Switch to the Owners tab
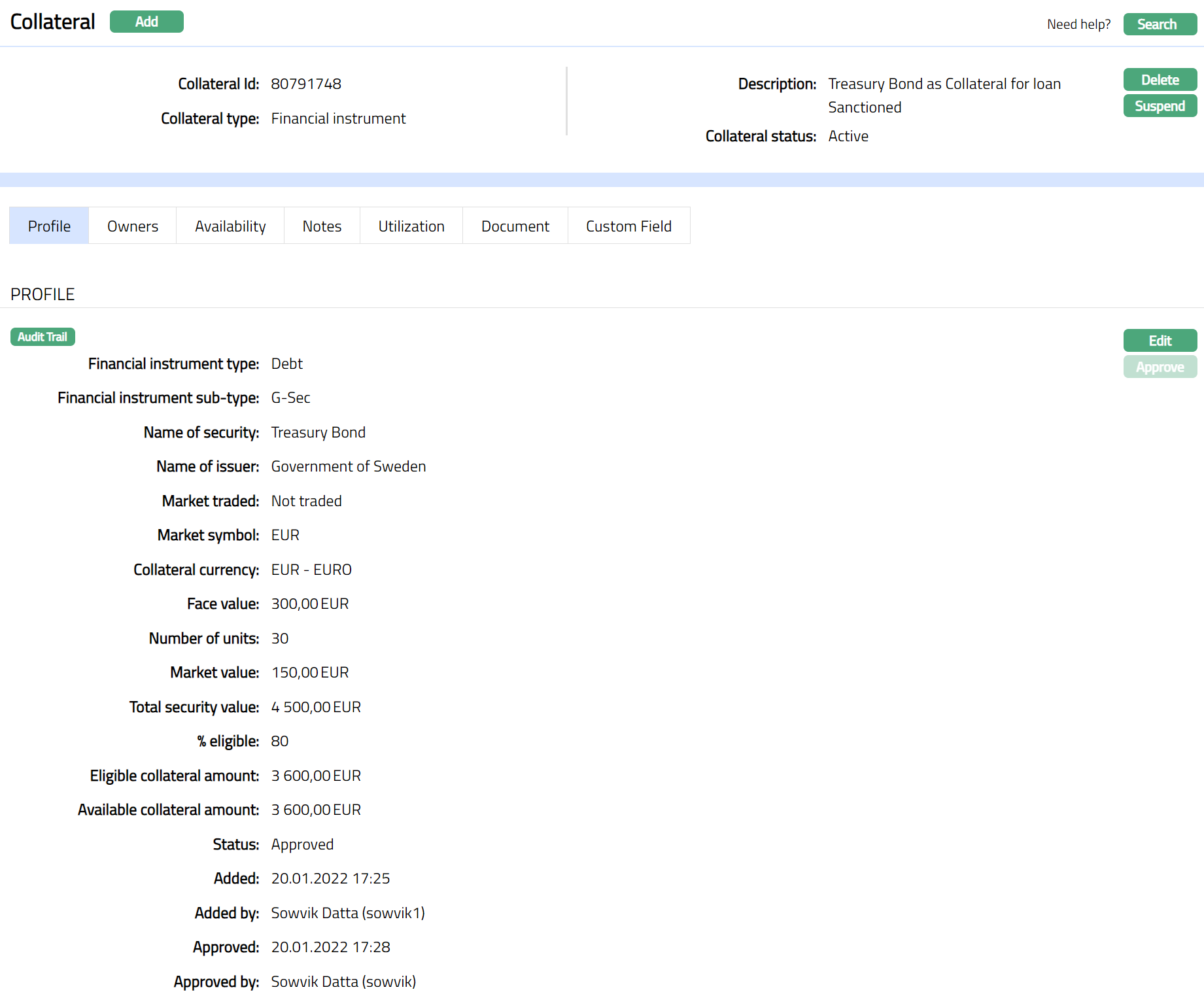Viewport: 1204px width, 996px height. tap(133, 226)
